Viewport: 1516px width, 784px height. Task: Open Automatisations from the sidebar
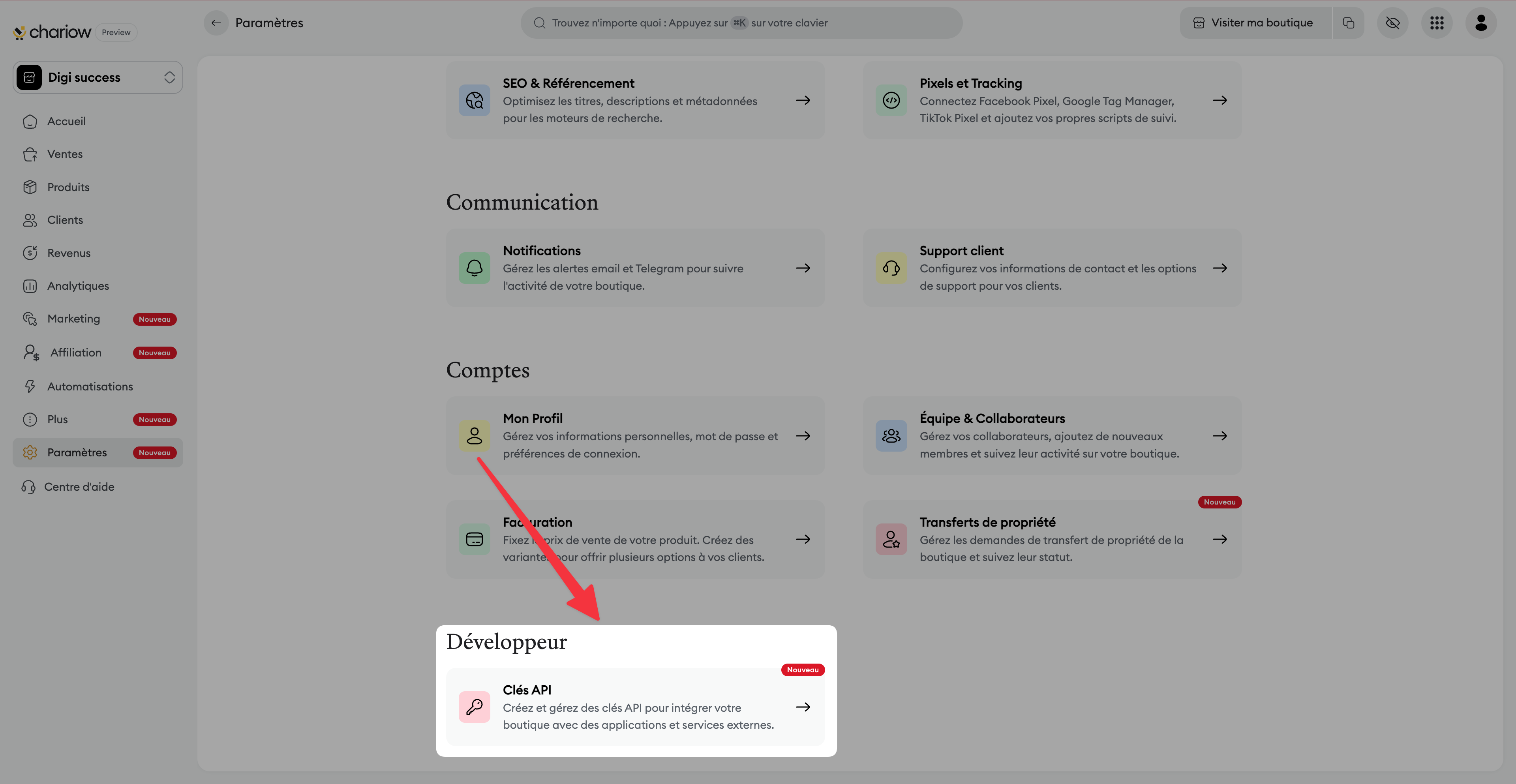click(x=90, y=386)
